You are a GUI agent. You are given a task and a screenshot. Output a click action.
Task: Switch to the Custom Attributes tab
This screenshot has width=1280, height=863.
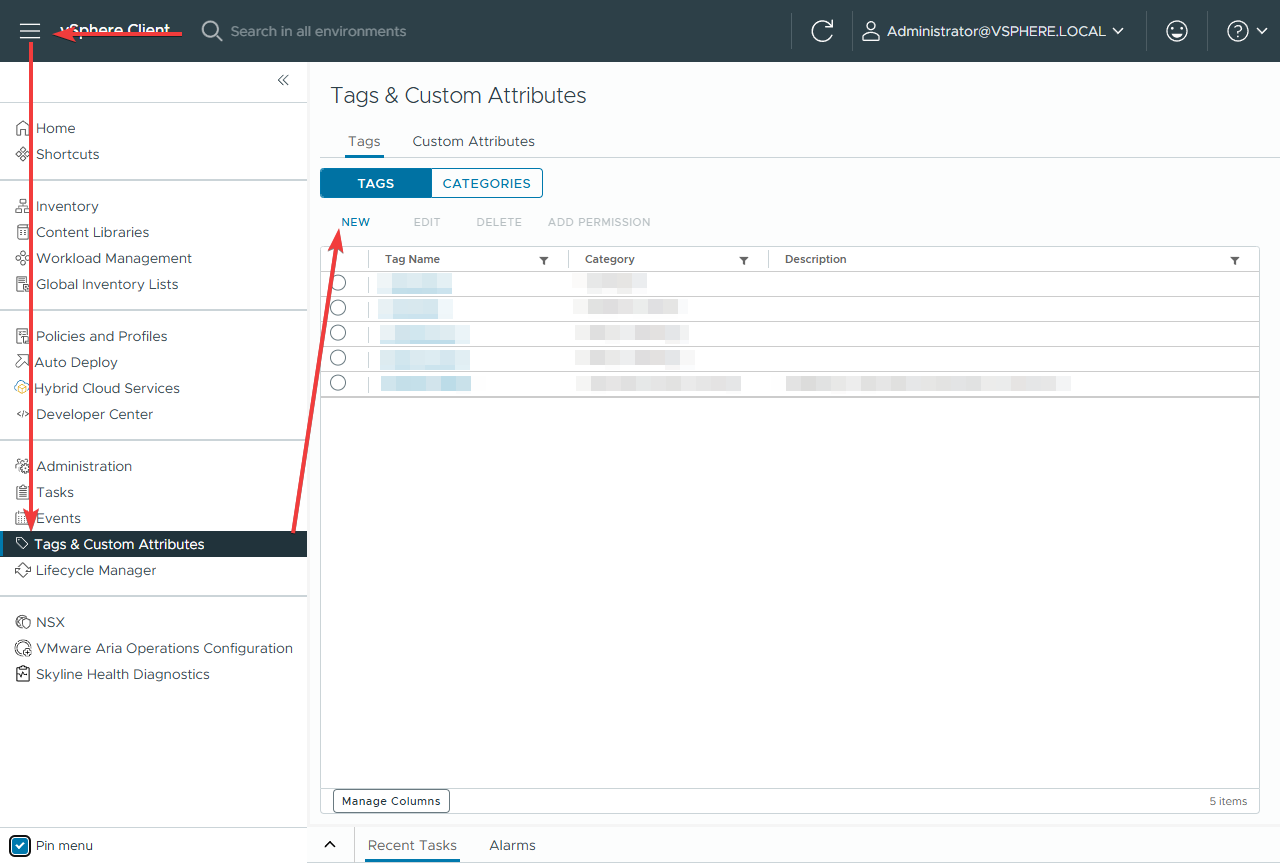tap(473, 141)
